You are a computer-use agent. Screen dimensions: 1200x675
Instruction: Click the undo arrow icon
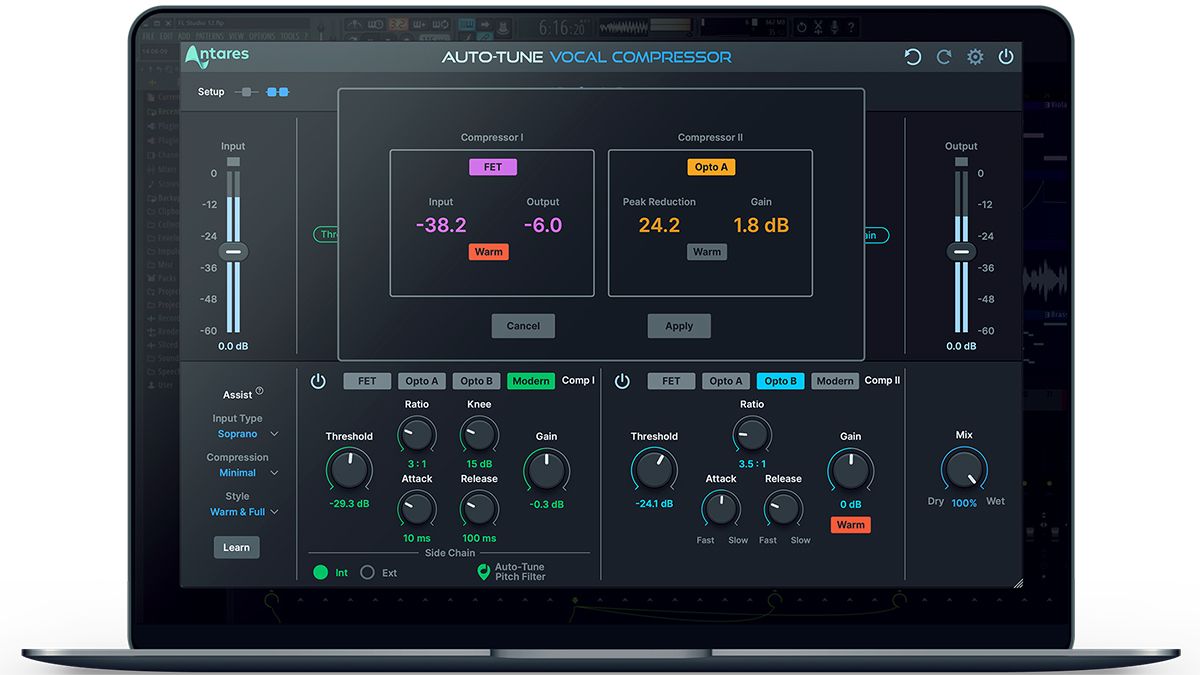coord(912,57)
